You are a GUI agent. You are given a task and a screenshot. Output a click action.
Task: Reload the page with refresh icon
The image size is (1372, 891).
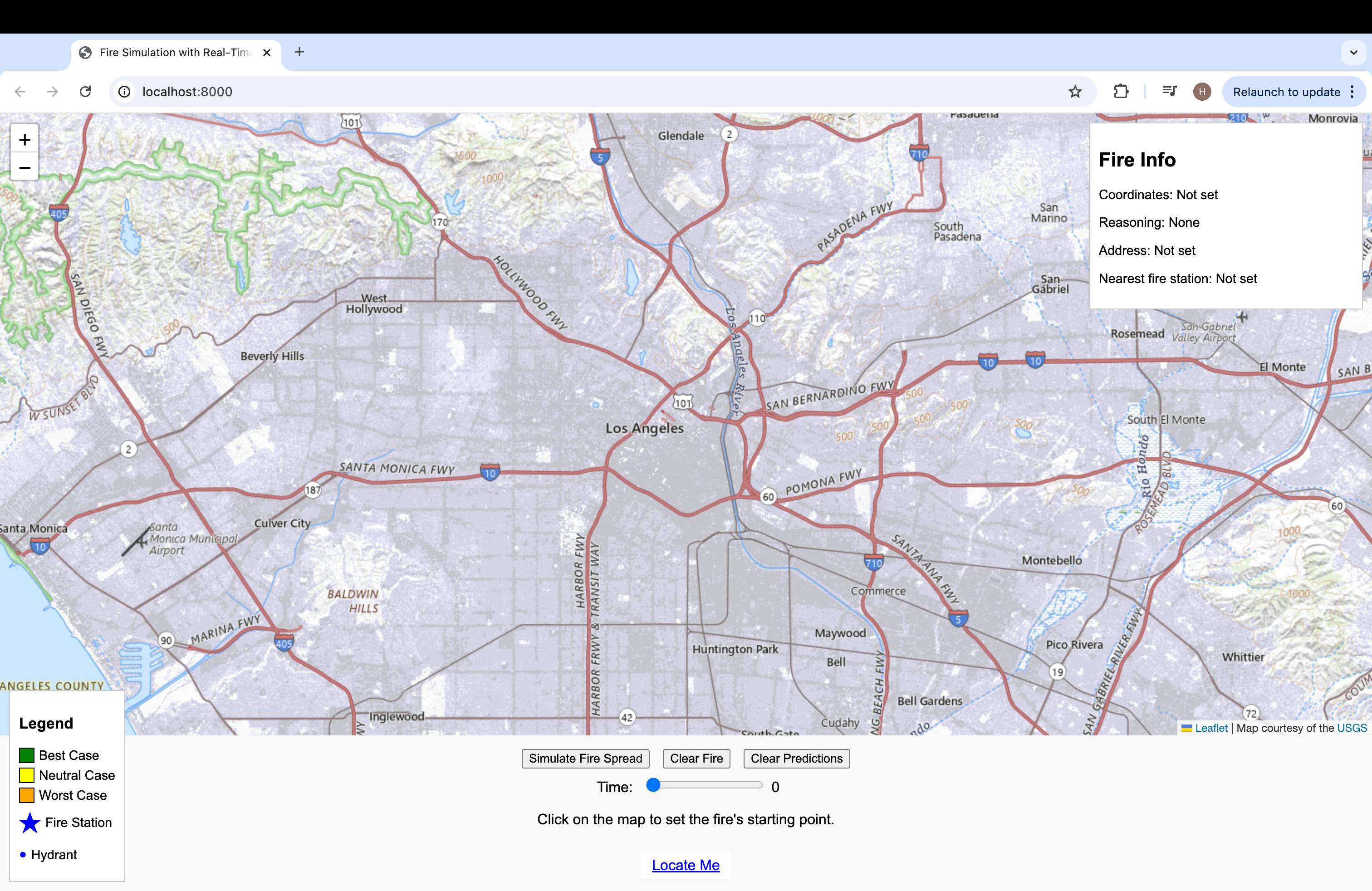coord(85,92)
